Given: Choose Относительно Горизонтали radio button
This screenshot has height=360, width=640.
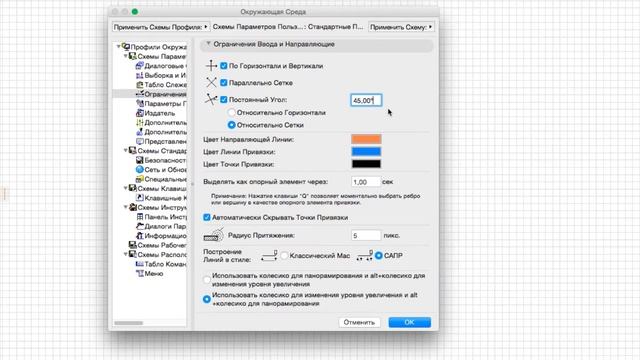Looking at the screenshot, I should pyautogui.click(x=231, y=112).
